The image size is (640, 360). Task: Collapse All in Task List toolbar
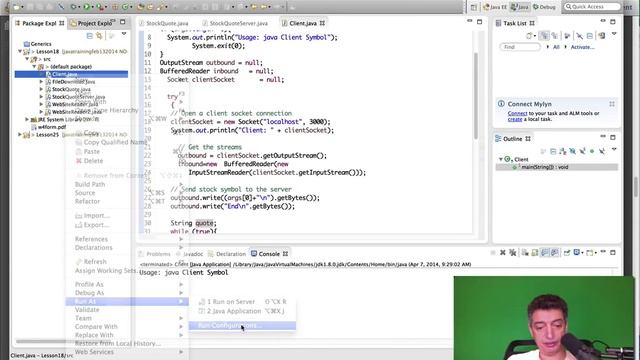(x=590, y=36)
